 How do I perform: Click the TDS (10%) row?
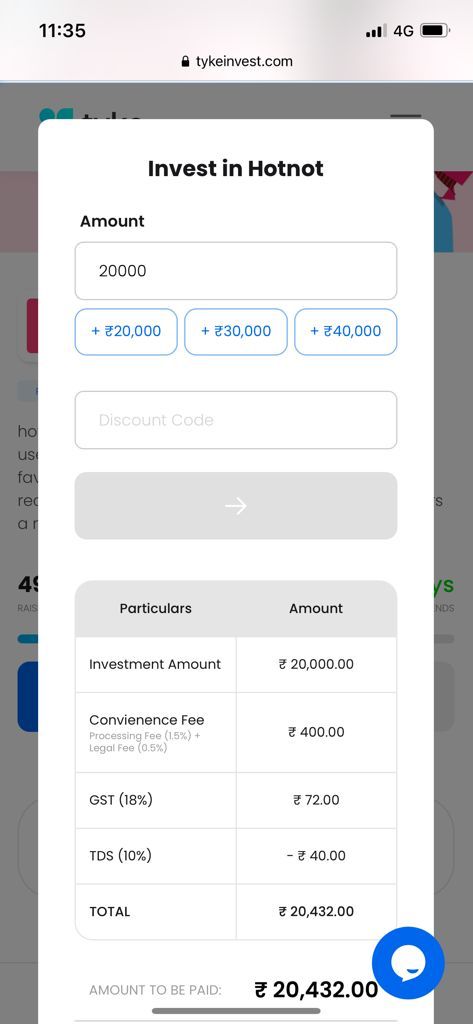click(x=236, y=856)
